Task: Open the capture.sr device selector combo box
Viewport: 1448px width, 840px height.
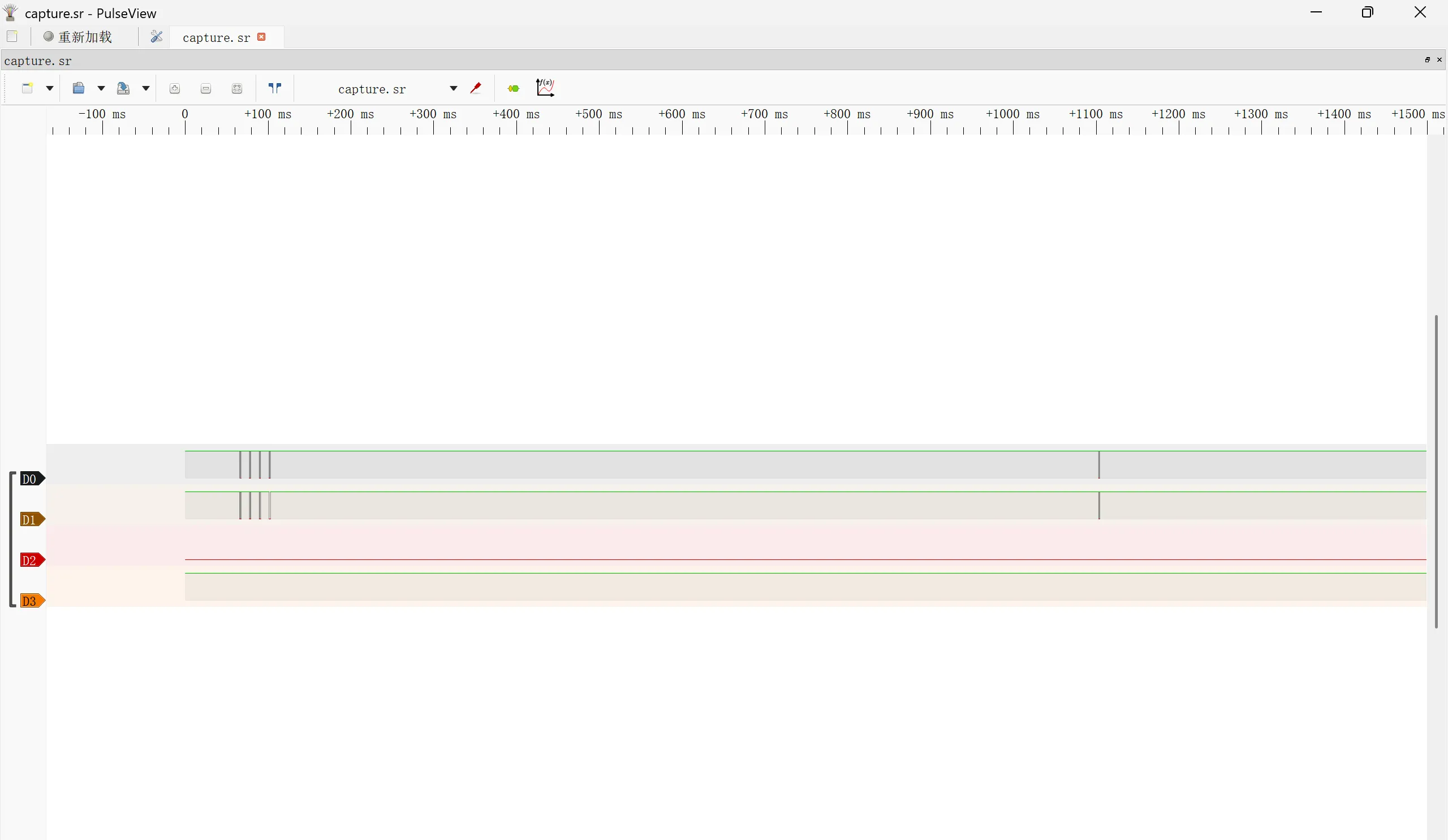Action: pyautogui.click(x=397, y=89)
